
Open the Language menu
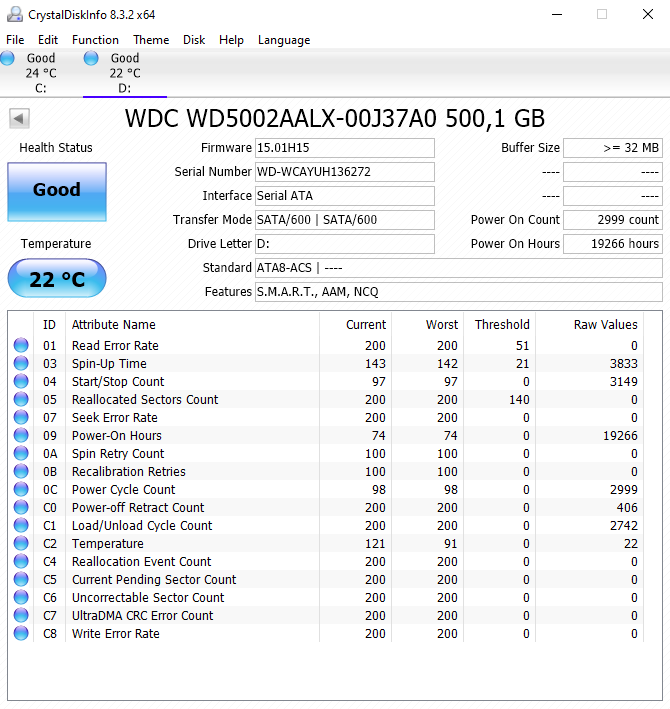[284, 40]
